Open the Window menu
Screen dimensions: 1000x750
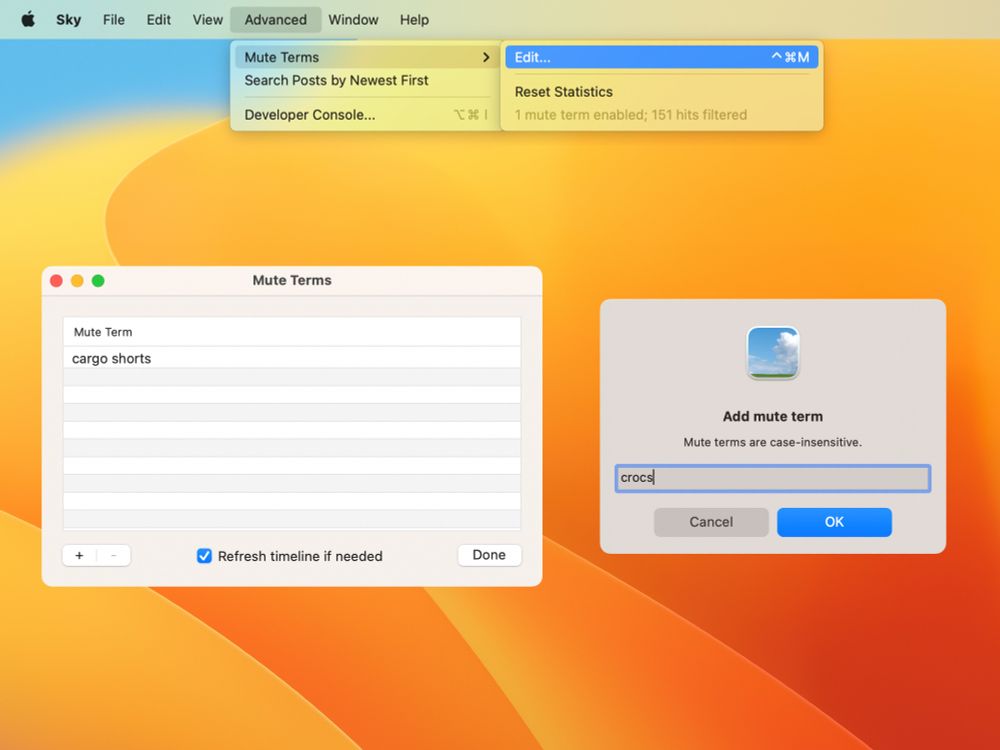(x=353, y=20)
